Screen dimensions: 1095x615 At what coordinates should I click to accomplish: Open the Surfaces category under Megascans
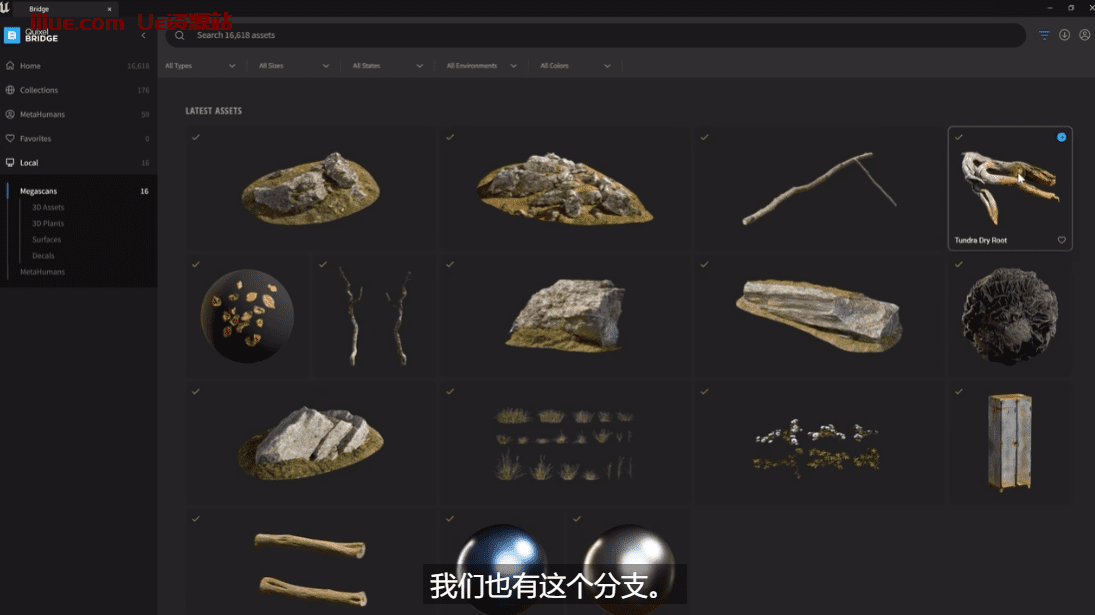tap(46, 239)
